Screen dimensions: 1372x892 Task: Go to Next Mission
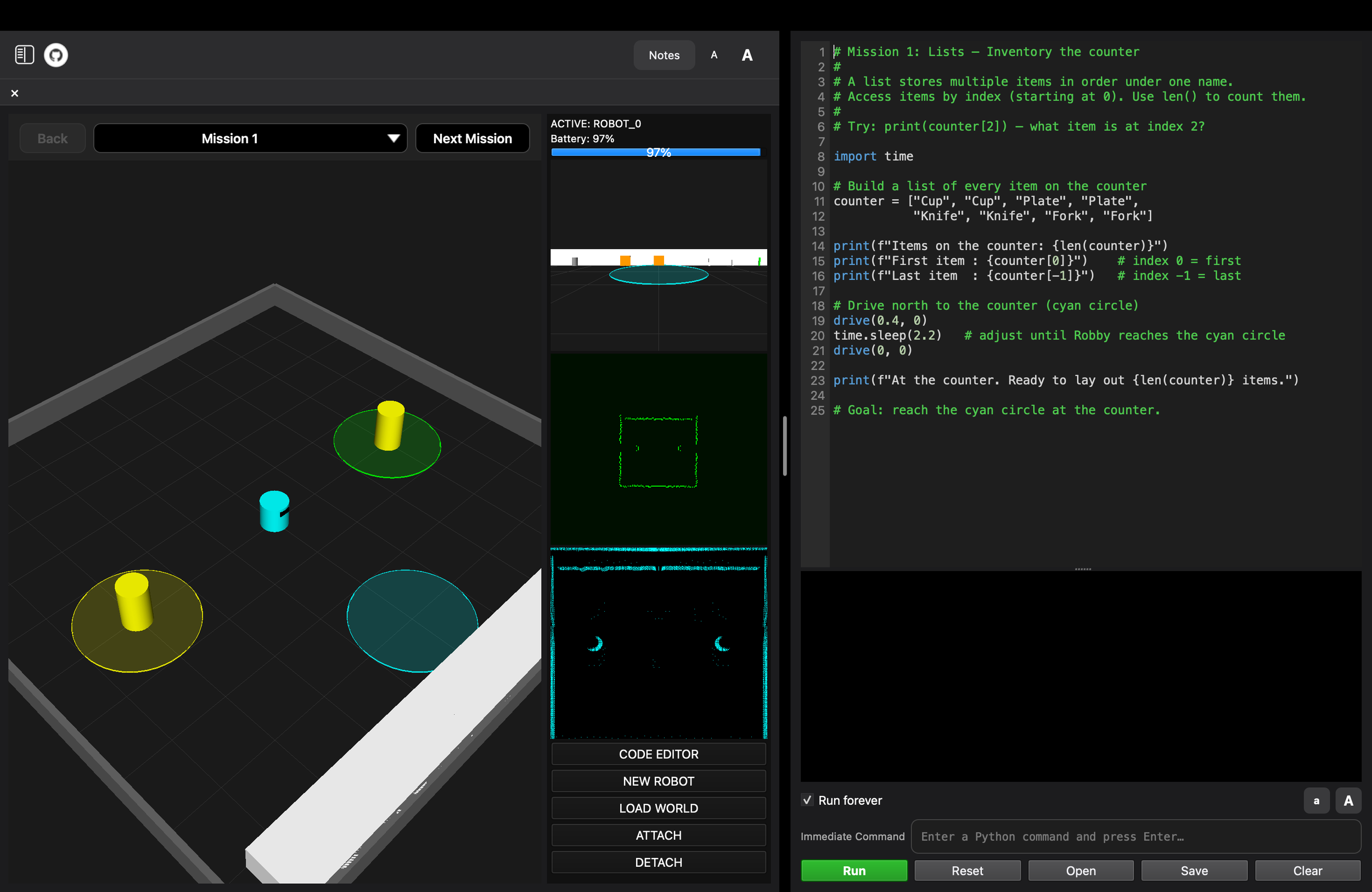pos(471,138)
